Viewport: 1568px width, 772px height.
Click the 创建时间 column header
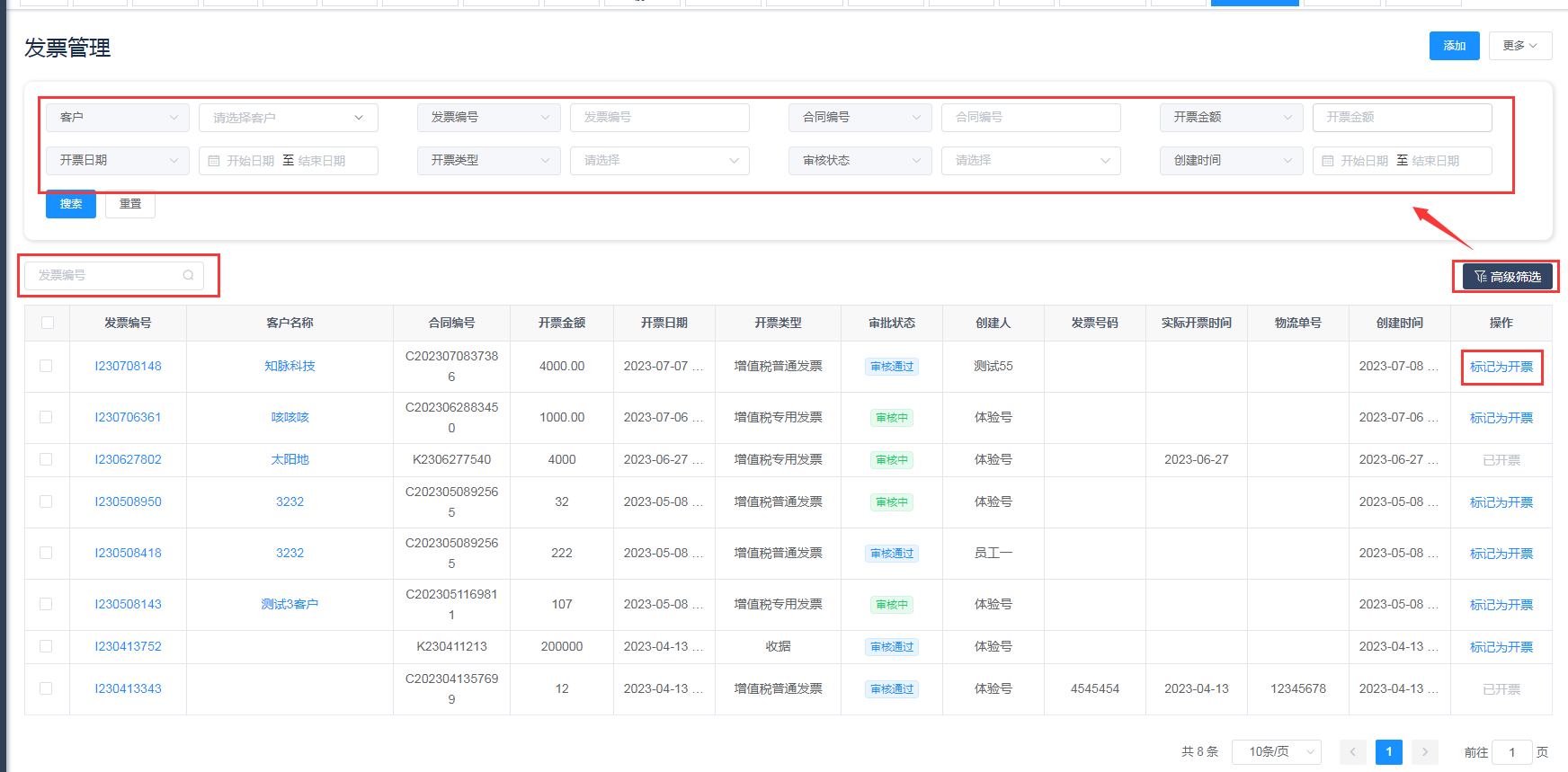(1400, 323)
